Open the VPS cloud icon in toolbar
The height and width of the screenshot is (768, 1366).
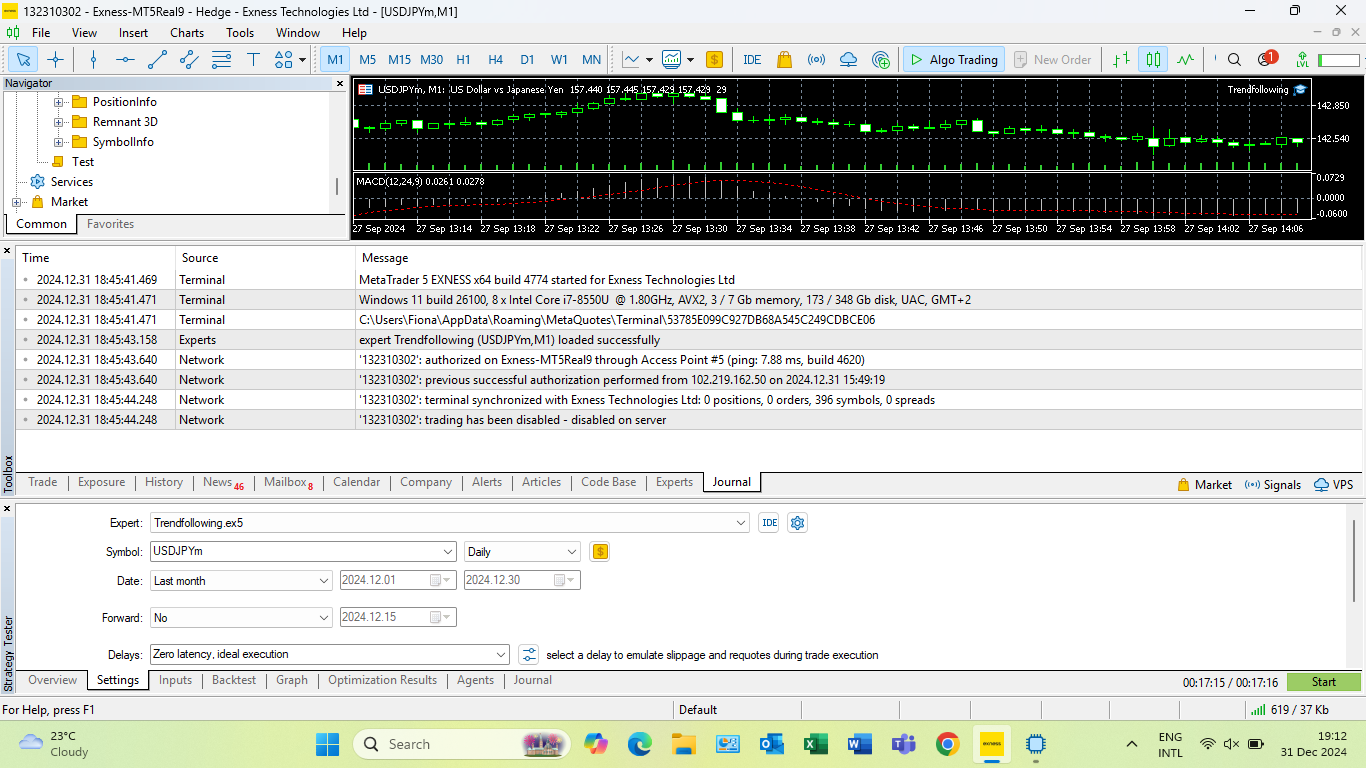point(848,60)
